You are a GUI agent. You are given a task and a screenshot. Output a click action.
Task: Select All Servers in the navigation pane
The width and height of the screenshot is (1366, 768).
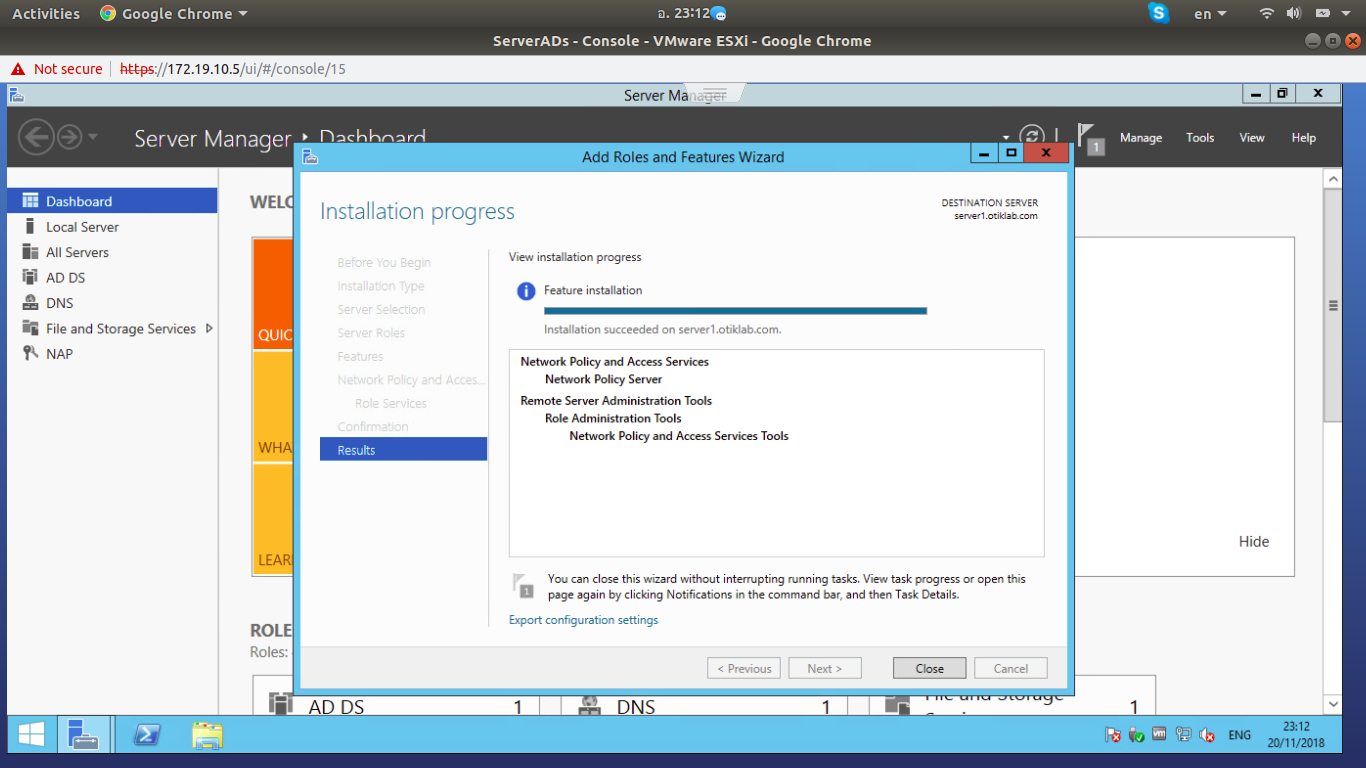(112, 252)
